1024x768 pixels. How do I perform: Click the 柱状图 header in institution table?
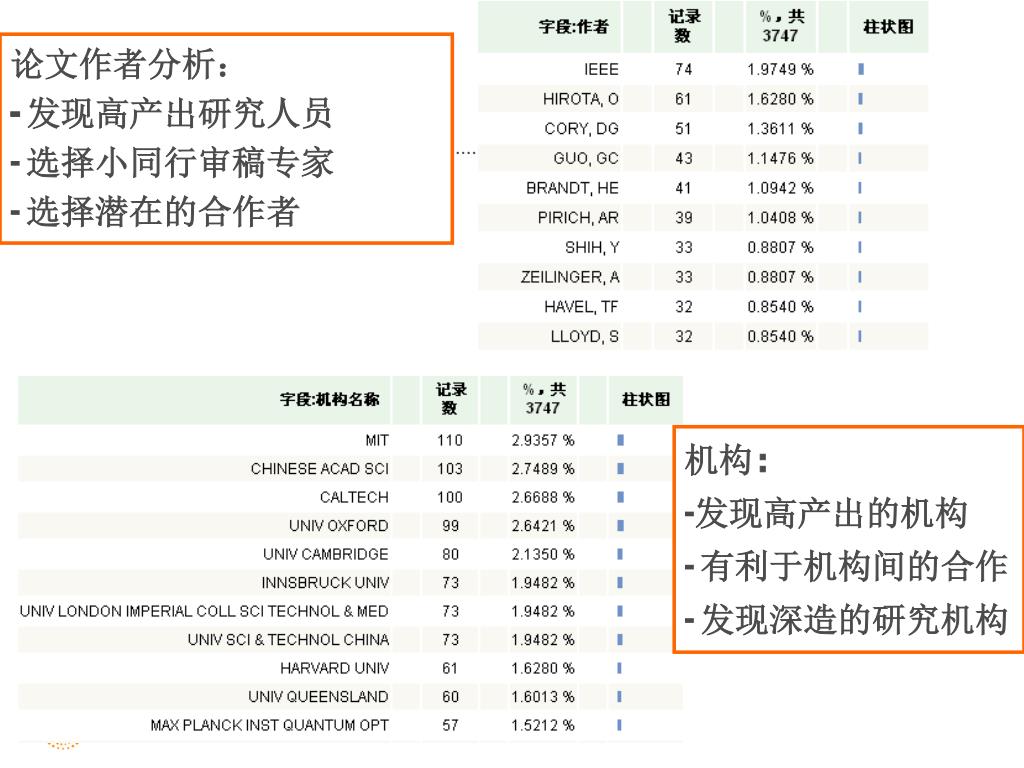[x=646, y=399]
